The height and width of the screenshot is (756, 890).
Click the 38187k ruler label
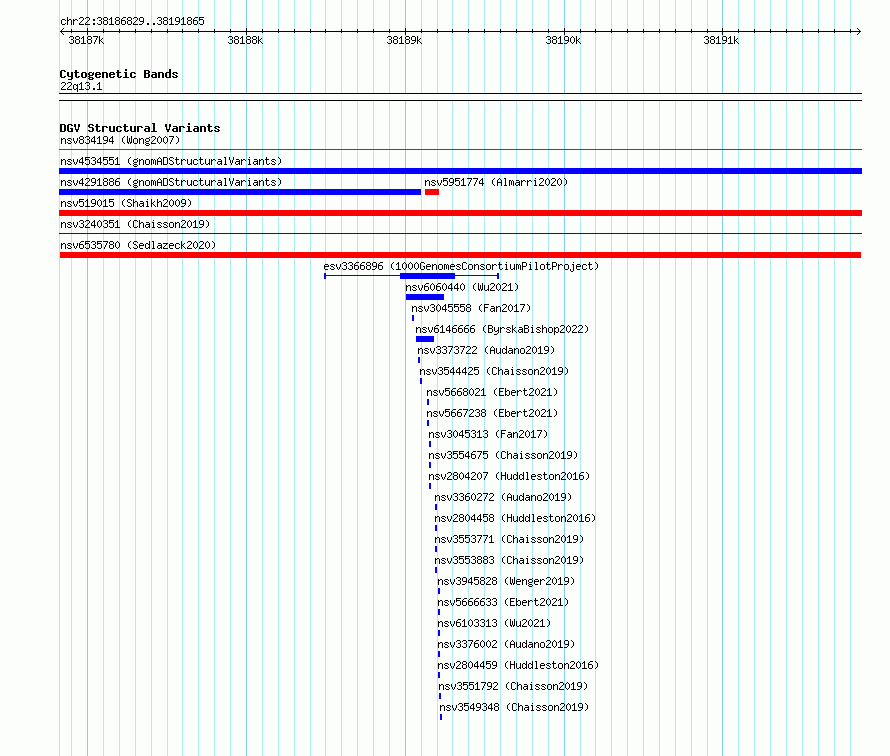86,40
